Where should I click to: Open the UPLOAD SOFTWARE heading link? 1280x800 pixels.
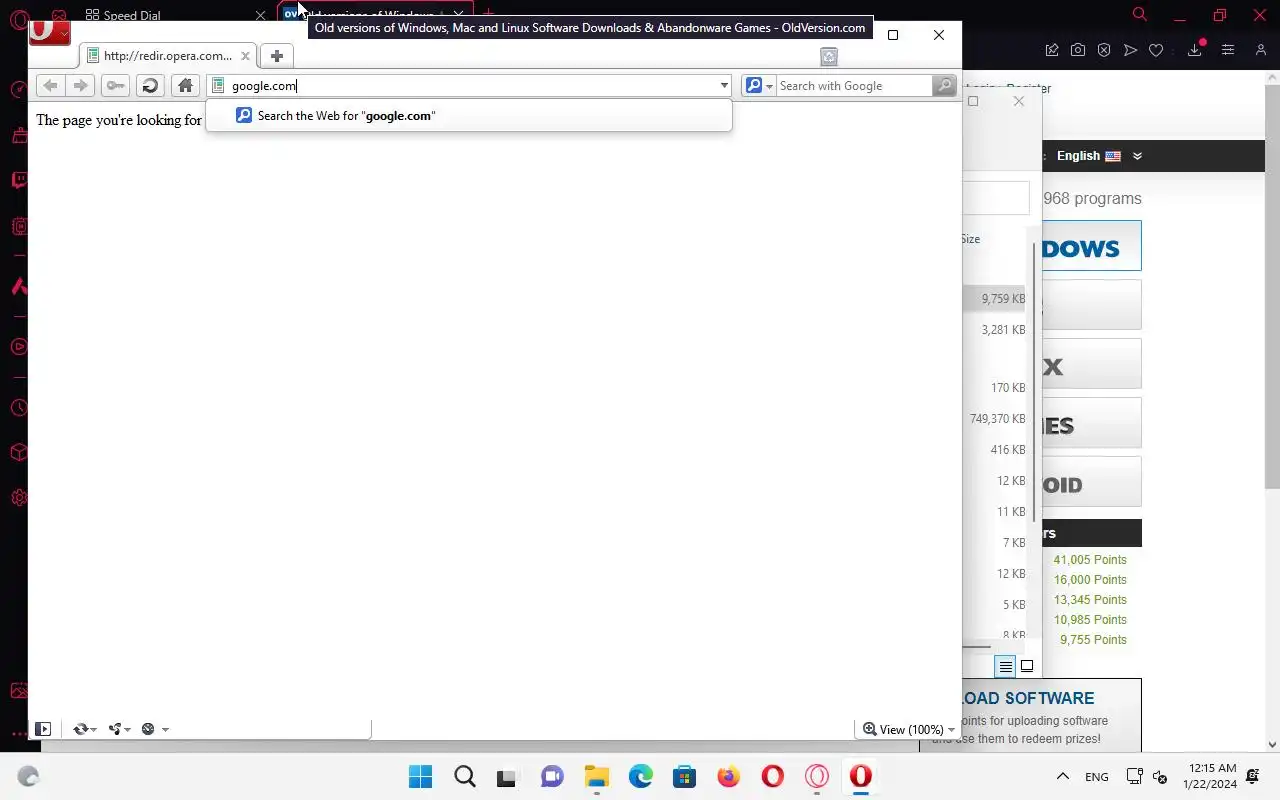tap(1029, 698)
